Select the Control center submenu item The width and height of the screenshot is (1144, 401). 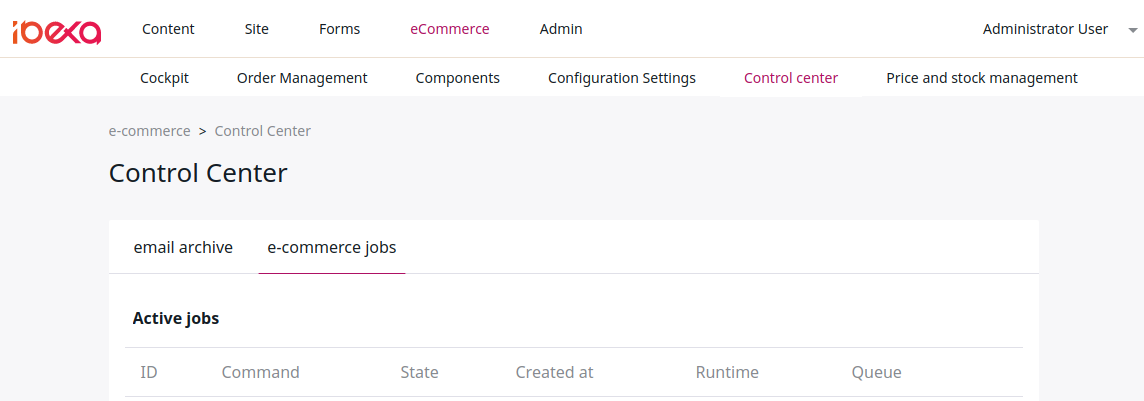791,78
